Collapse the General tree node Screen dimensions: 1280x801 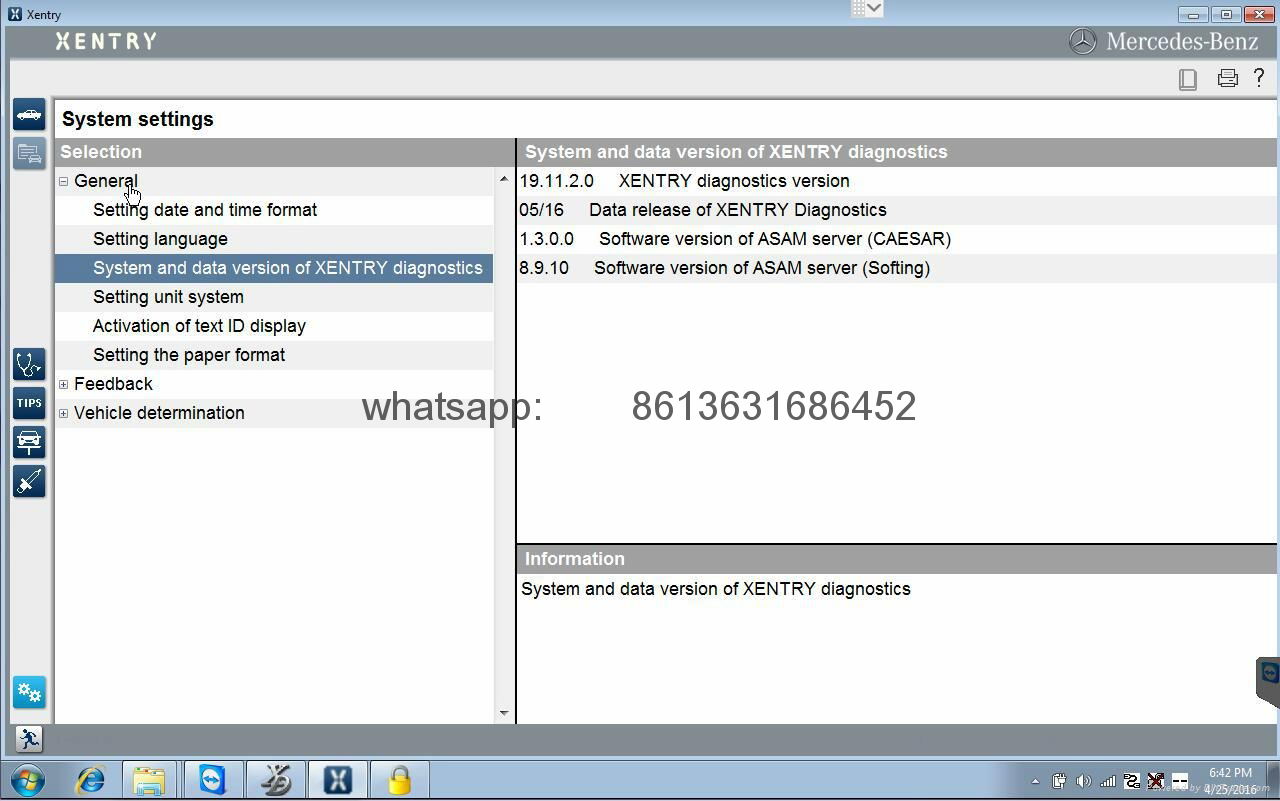click(x=63, y=181)
